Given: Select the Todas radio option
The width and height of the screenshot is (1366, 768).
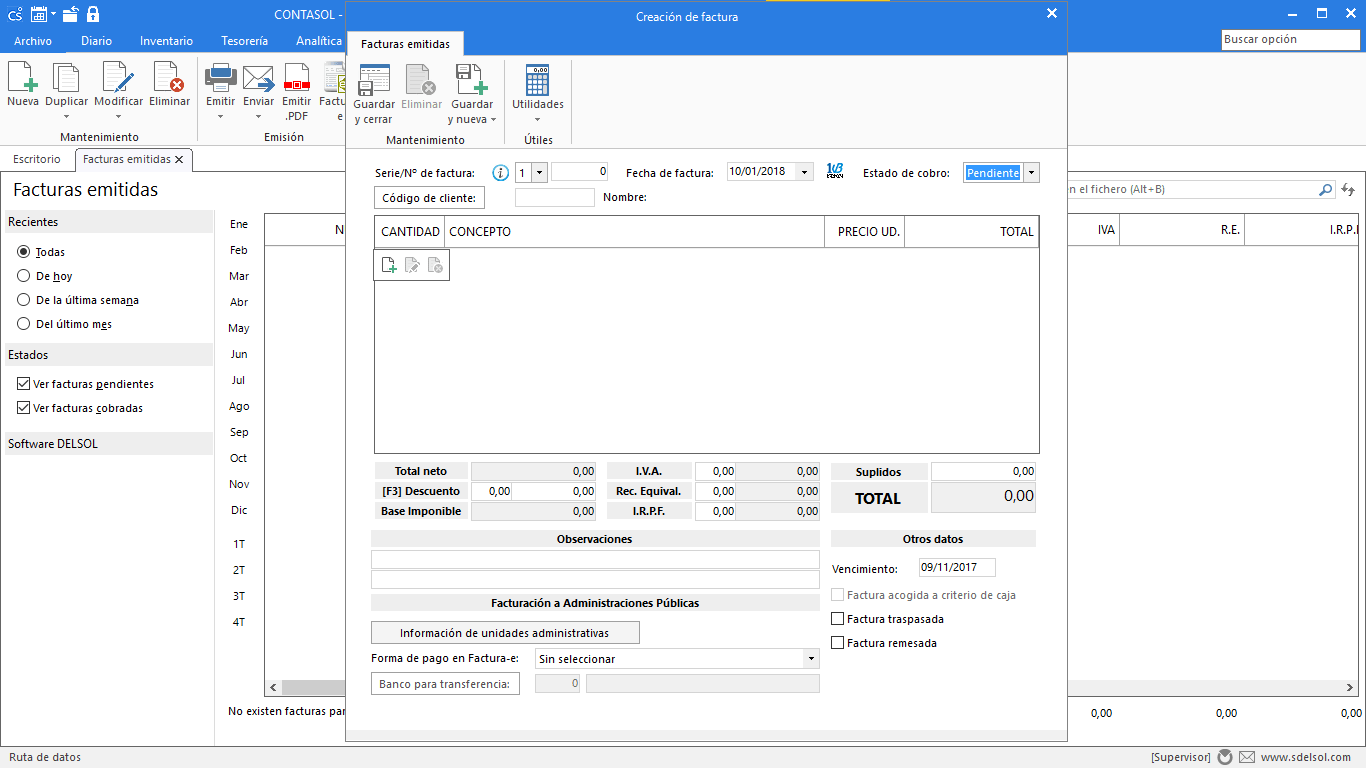Looking at the screenshot, I should (x=24, y=252).
